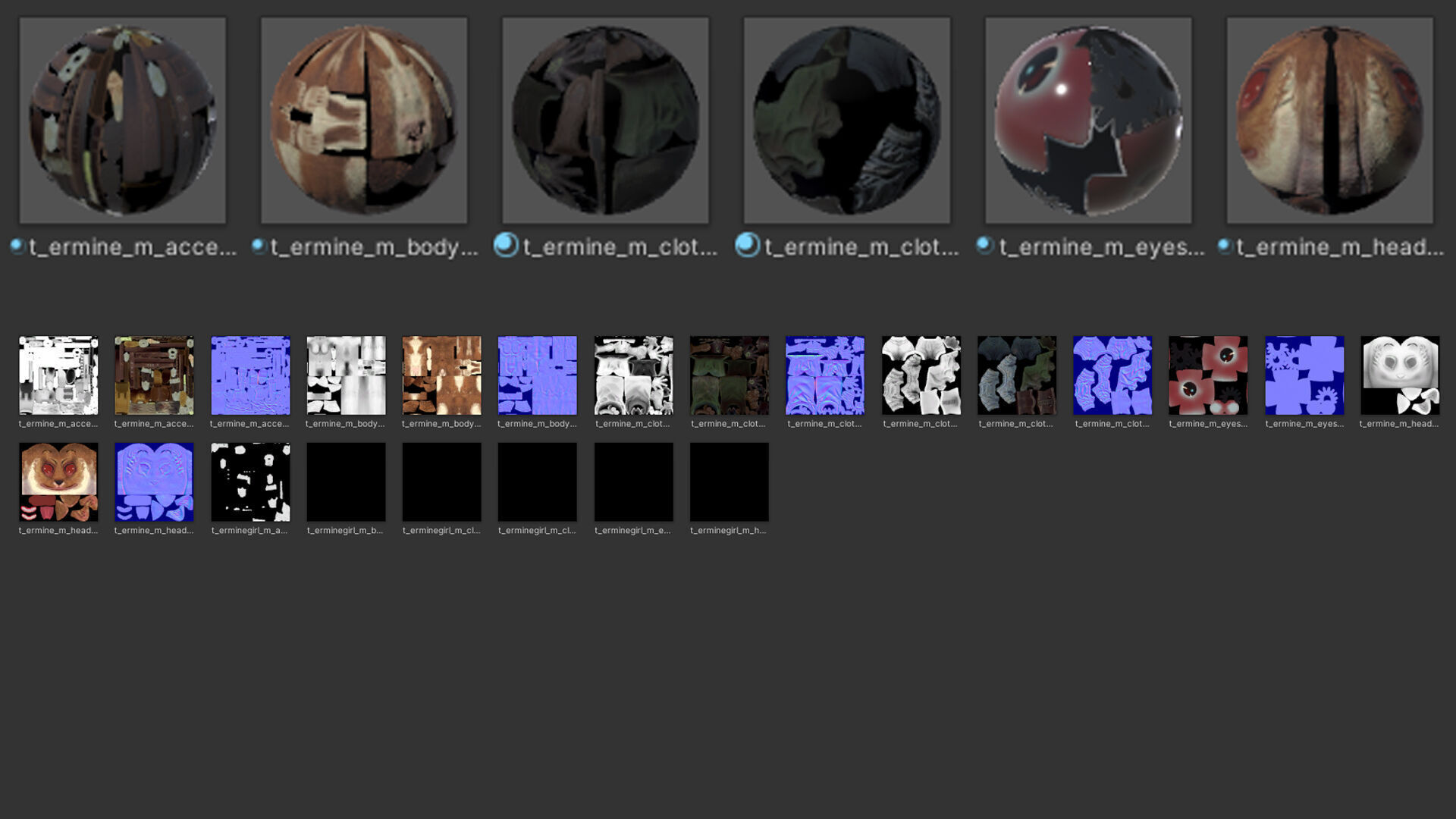Click the first white accessories mask texture
This screenshot has width=1456, height=819.
(x=58, y=375)
